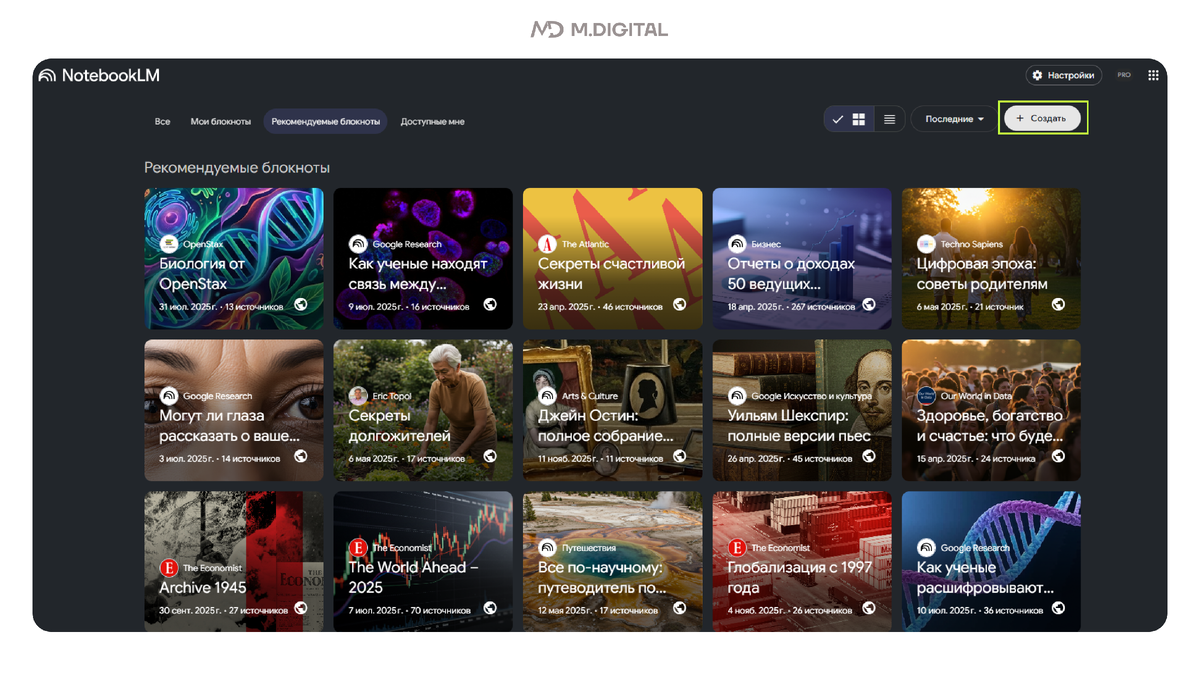Viewport: 1200px width, 675px height.
Task: Open Уильям Шекспир: полные версии пьес
Action: (802, 410)
